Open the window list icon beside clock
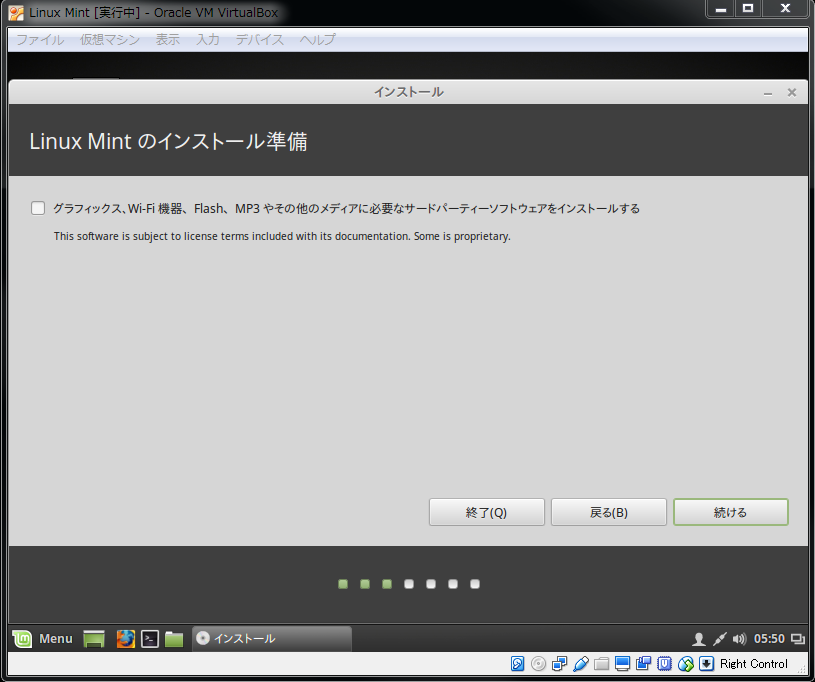Screen dimensions: 815x682 tap(797, 639)
